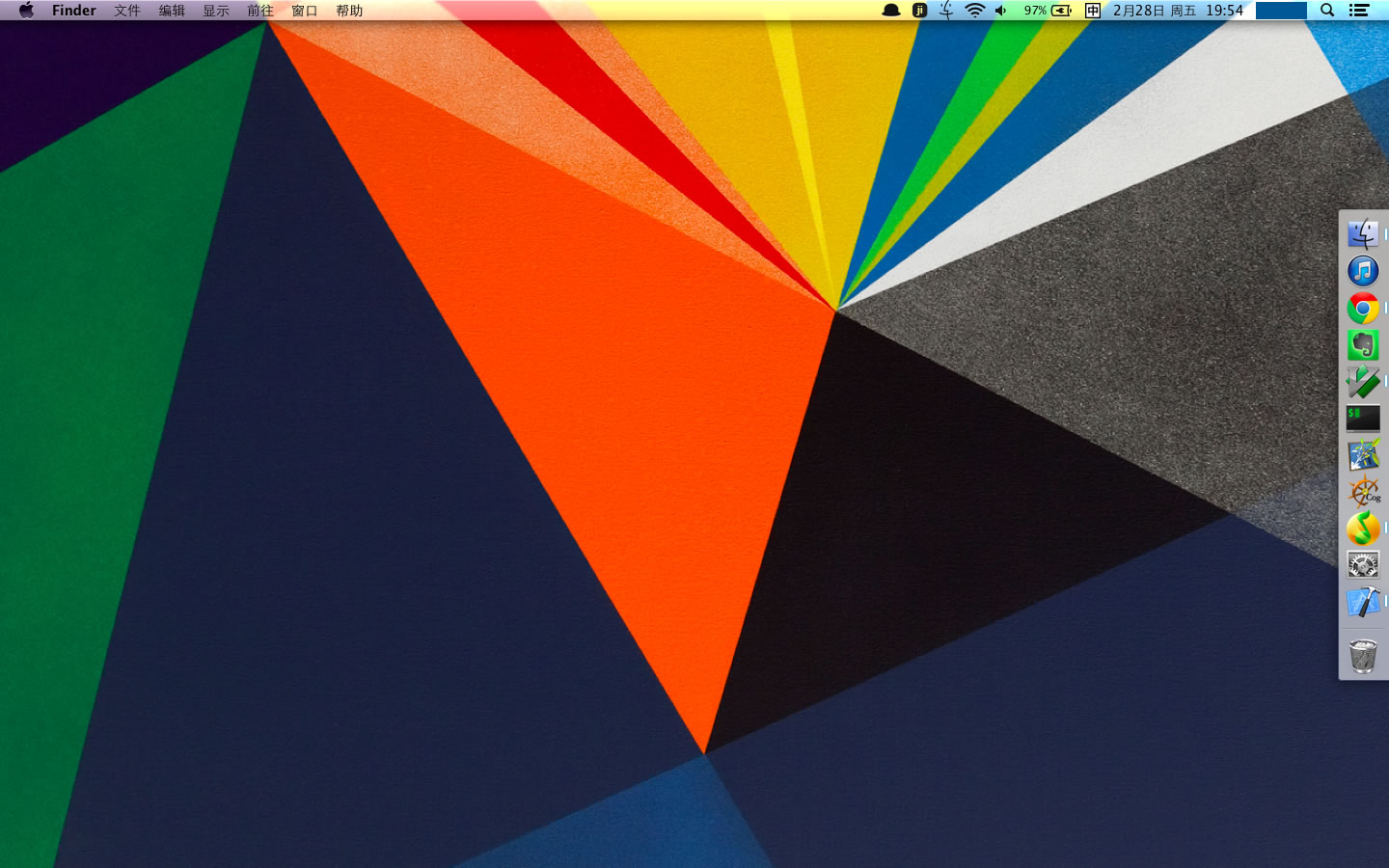
Task: Open the Wi-Fi status menu
Action: point(975,11)
